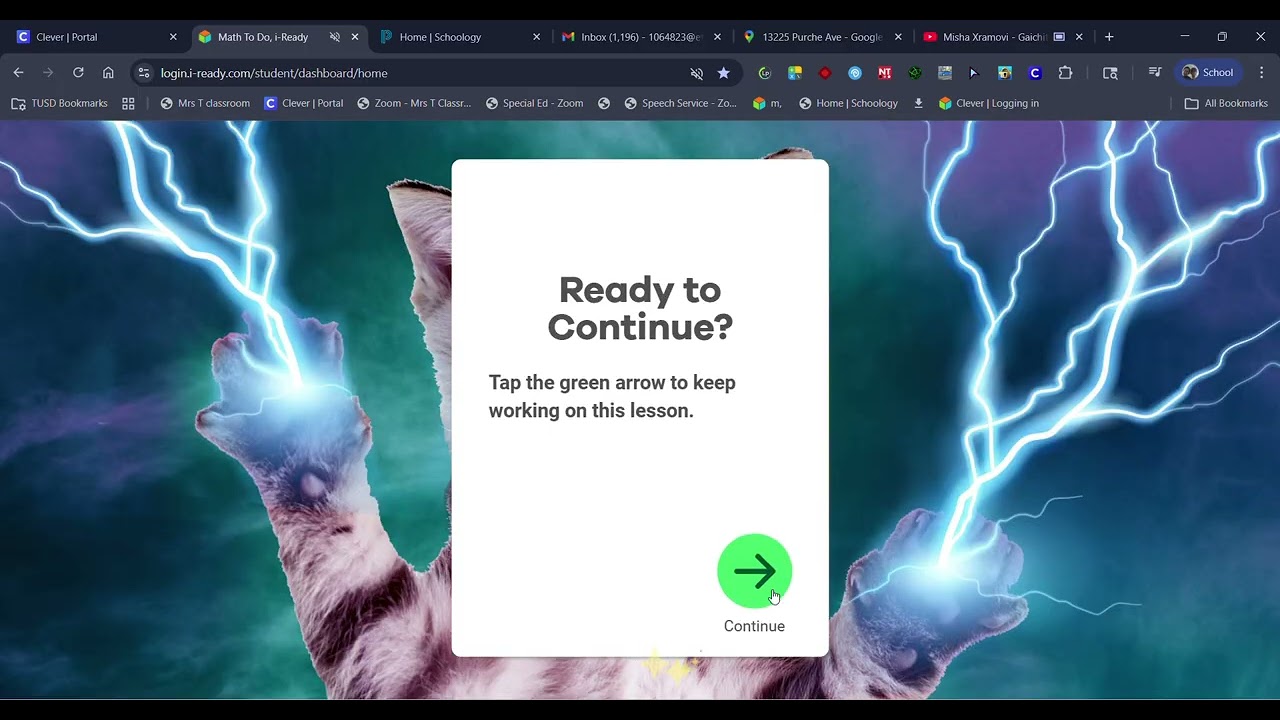Viewport: 1280px width, 720px height.
Task: Close the Home | Schoology tab
Action: tap(536, 37)
